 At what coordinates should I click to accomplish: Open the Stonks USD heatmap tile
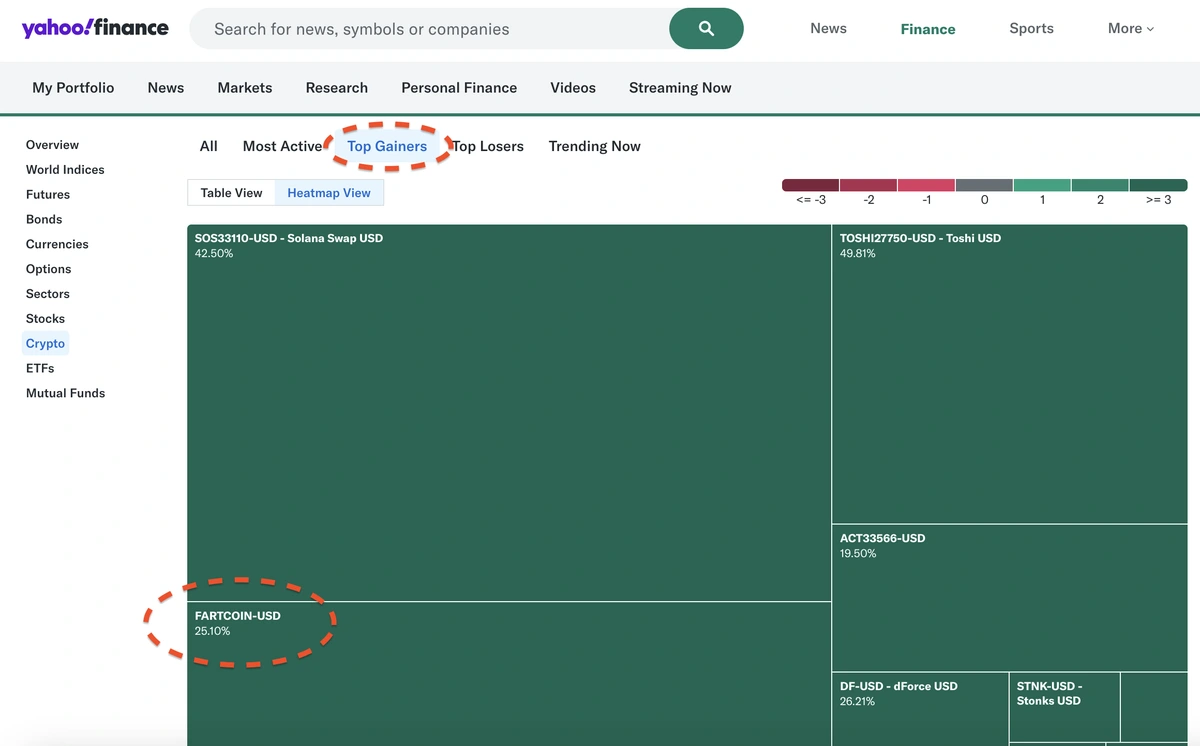click(1064, 707)
